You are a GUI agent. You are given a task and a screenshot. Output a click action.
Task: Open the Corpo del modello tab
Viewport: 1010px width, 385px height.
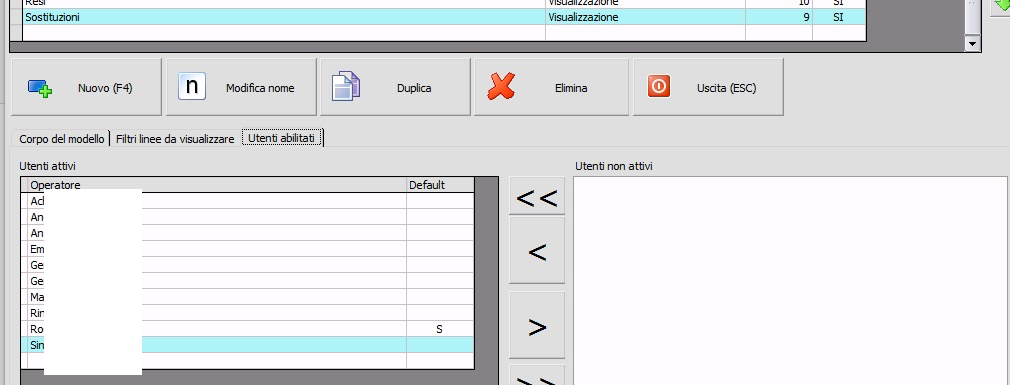pyautogui.click(x=62, y=138)
